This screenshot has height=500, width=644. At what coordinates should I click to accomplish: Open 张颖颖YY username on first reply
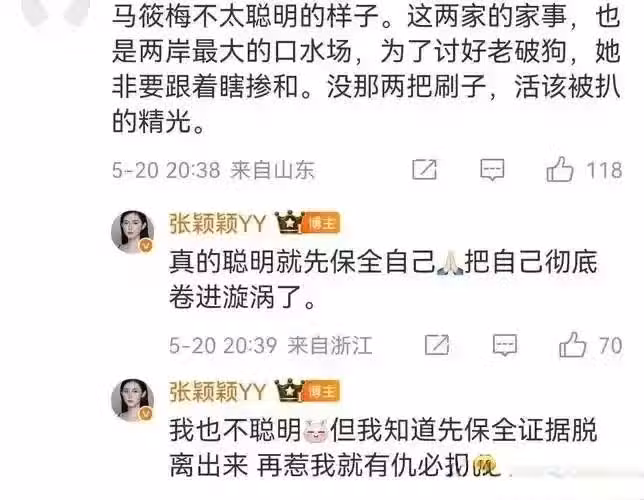click(x=218, y=224)
